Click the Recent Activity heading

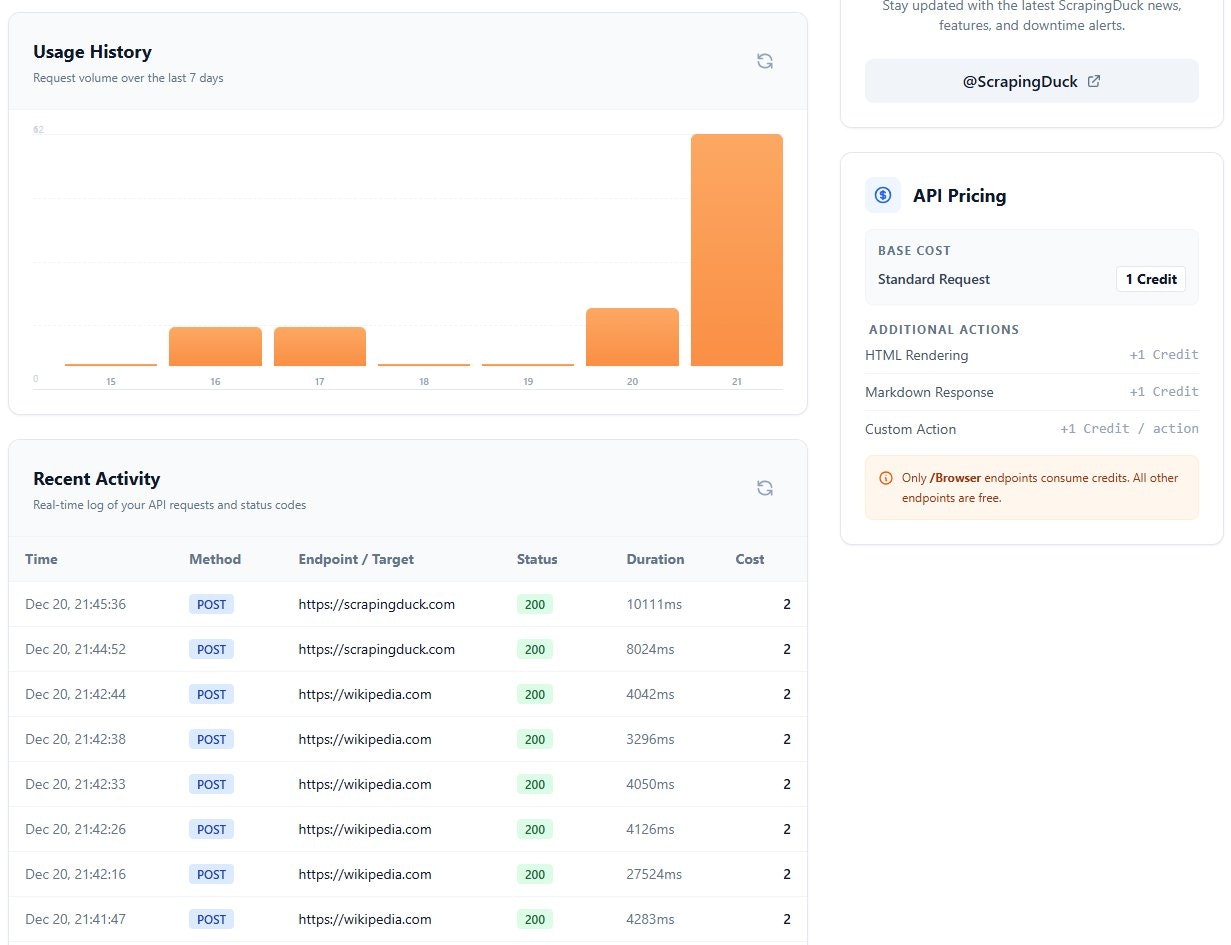tap(96, 479)
